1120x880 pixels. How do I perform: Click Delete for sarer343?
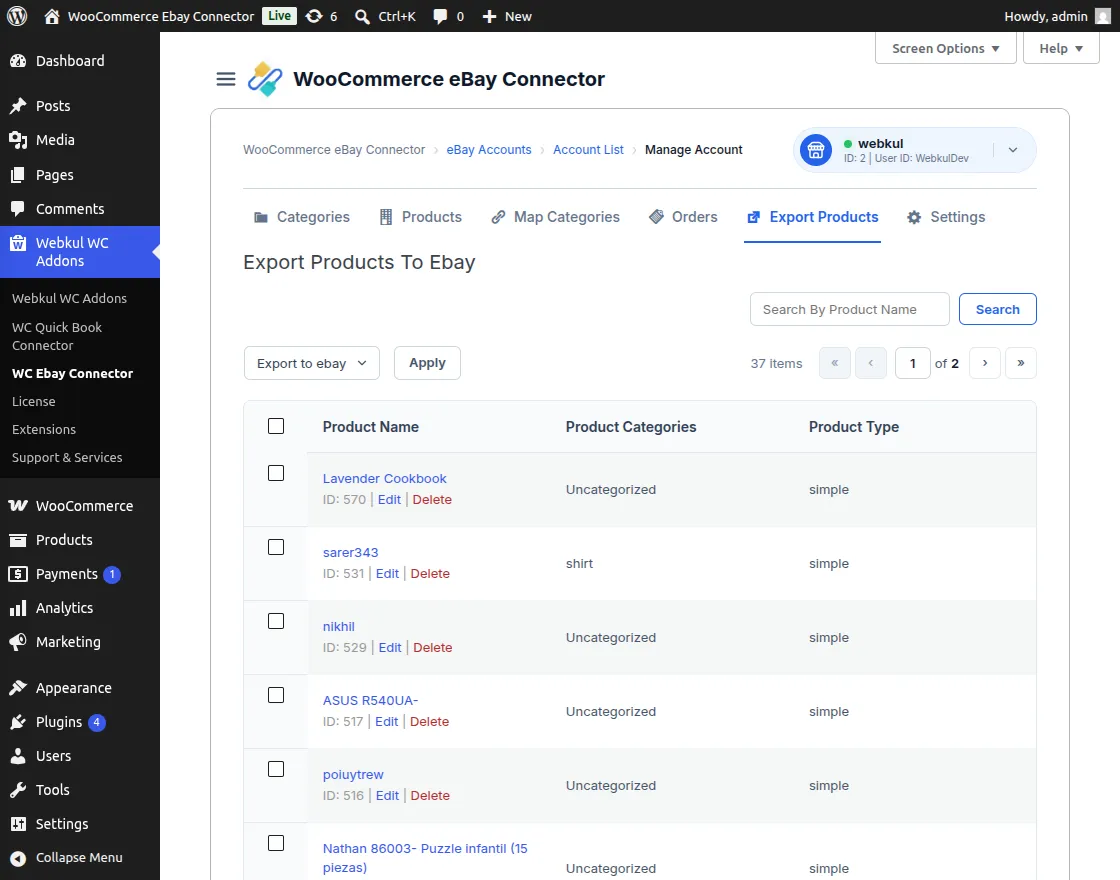pos(430,574)
